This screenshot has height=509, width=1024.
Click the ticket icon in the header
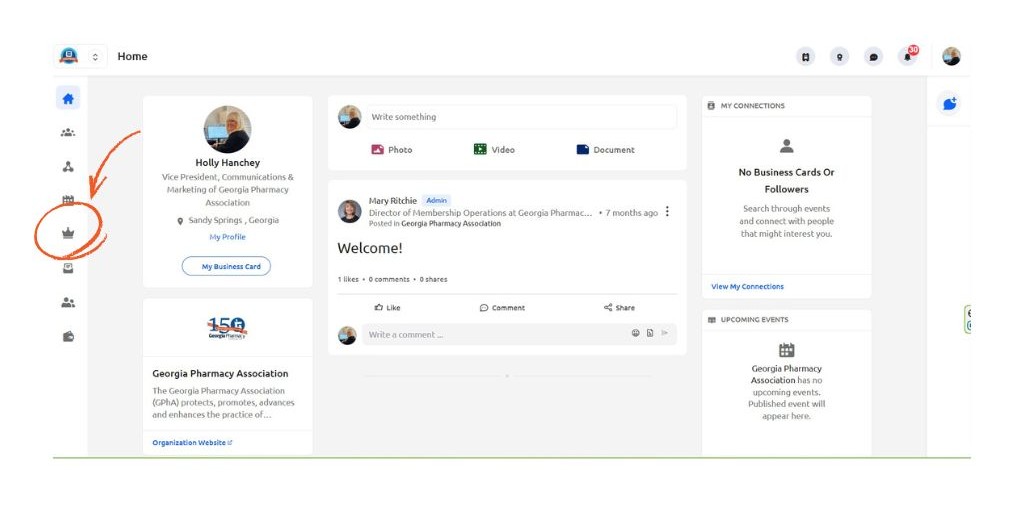coord(806,57)
